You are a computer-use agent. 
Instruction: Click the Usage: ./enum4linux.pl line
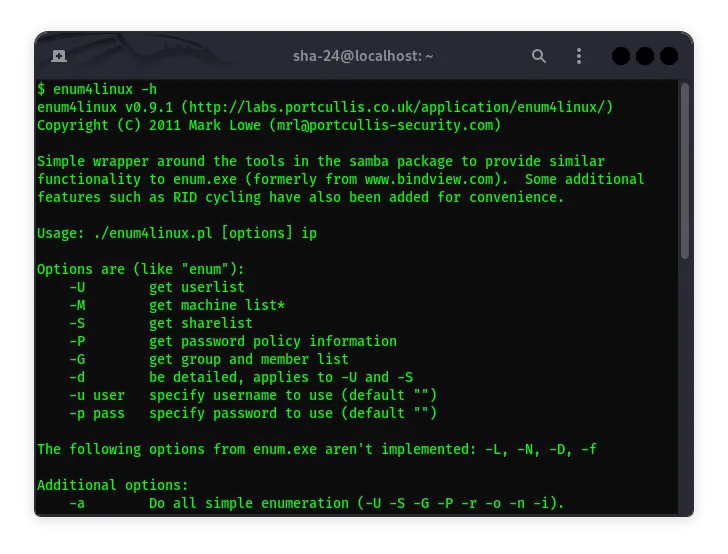click(177, 233)
